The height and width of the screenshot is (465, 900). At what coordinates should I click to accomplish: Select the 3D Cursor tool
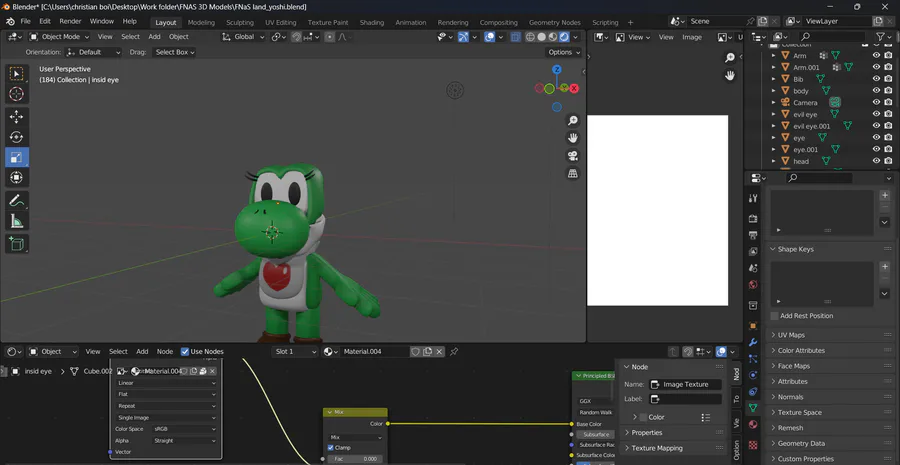pos(17,94)
